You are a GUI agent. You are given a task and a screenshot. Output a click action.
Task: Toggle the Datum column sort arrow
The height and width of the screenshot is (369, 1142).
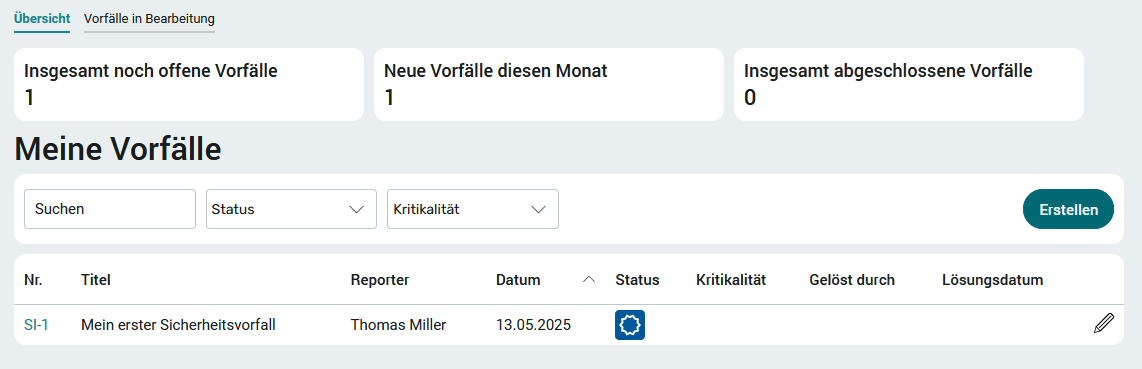[x=589, y=280]
